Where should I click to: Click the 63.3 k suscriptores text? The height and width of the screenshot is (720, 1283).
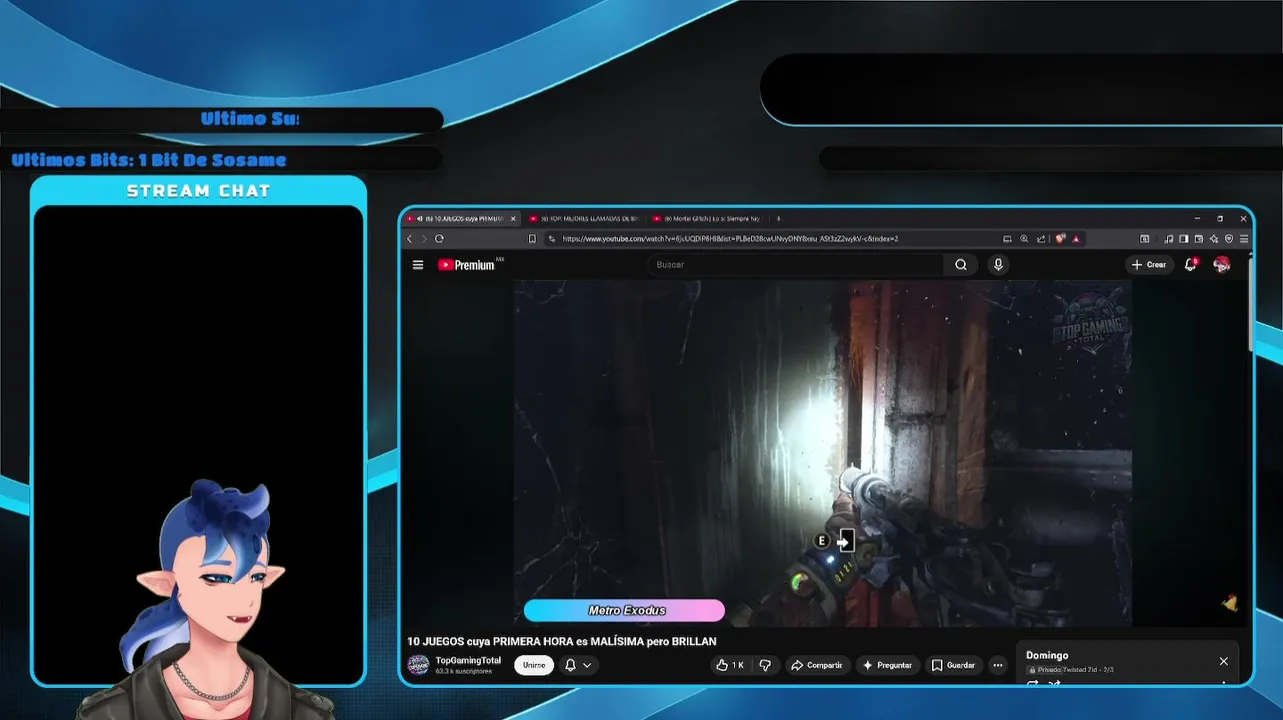tap(463, 671)
